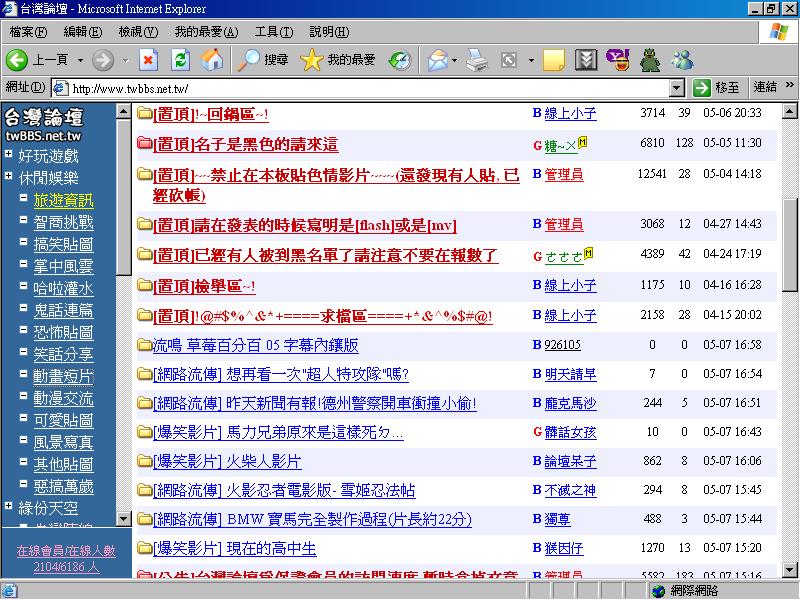Expand the 緣份天空 tree category
Image resolution: width=800 pixels, height=600 pixels.
coord(10,508)
